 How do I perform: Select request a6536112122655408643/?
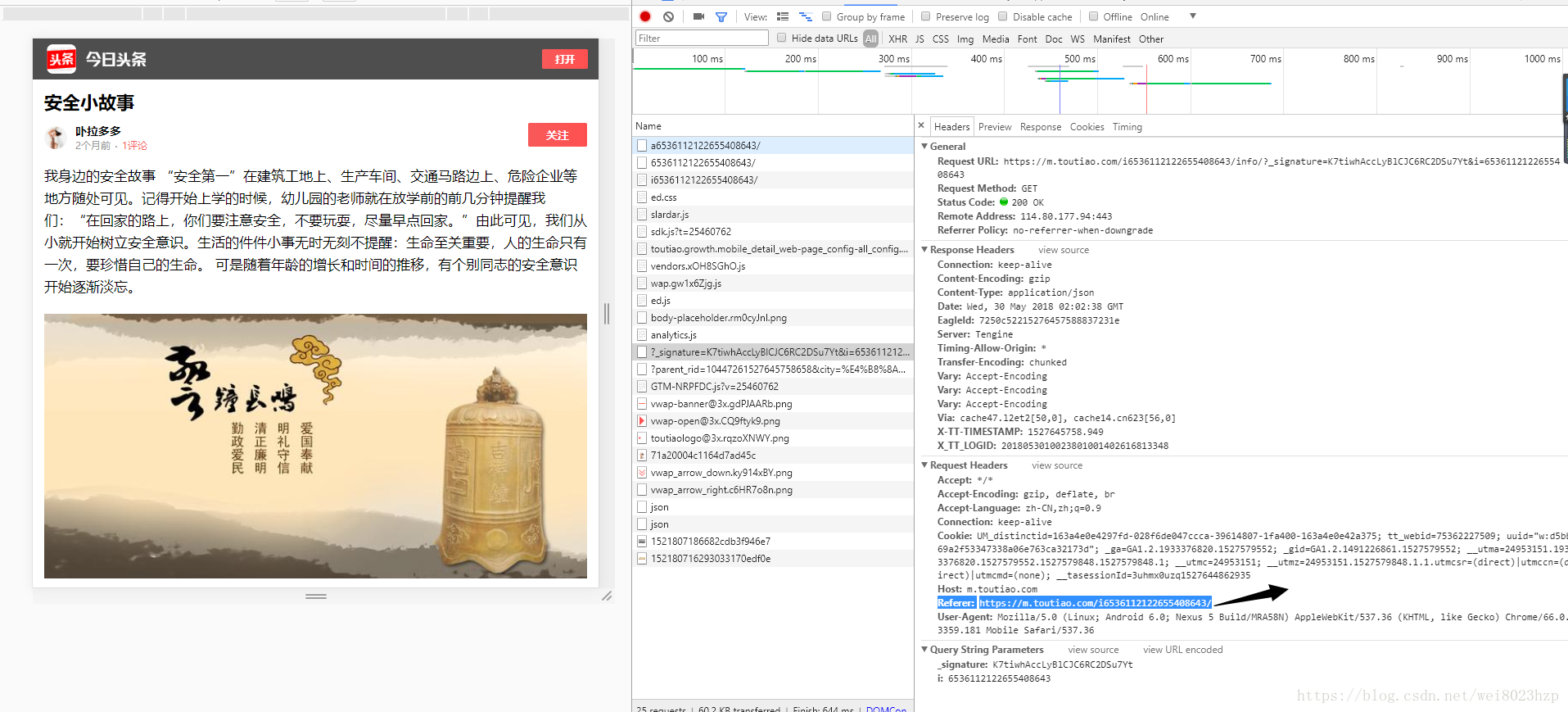(773, 145)
